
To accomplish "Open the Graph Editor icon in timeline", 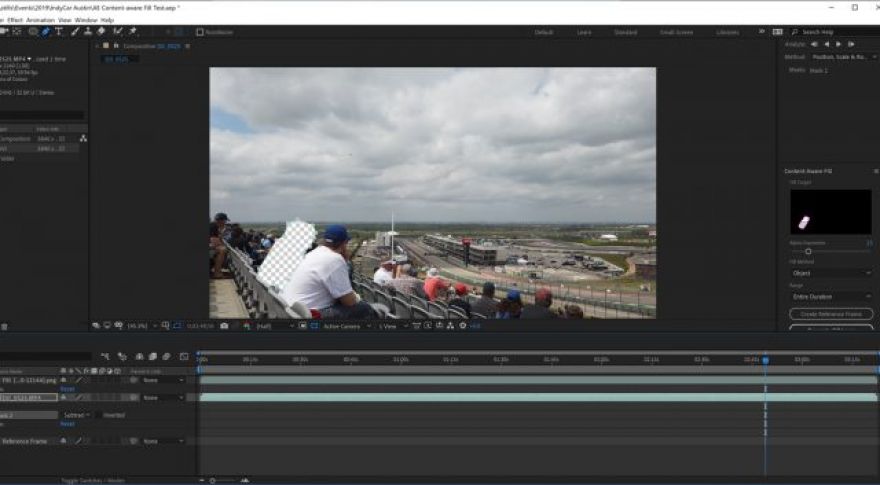I will 184,356.
